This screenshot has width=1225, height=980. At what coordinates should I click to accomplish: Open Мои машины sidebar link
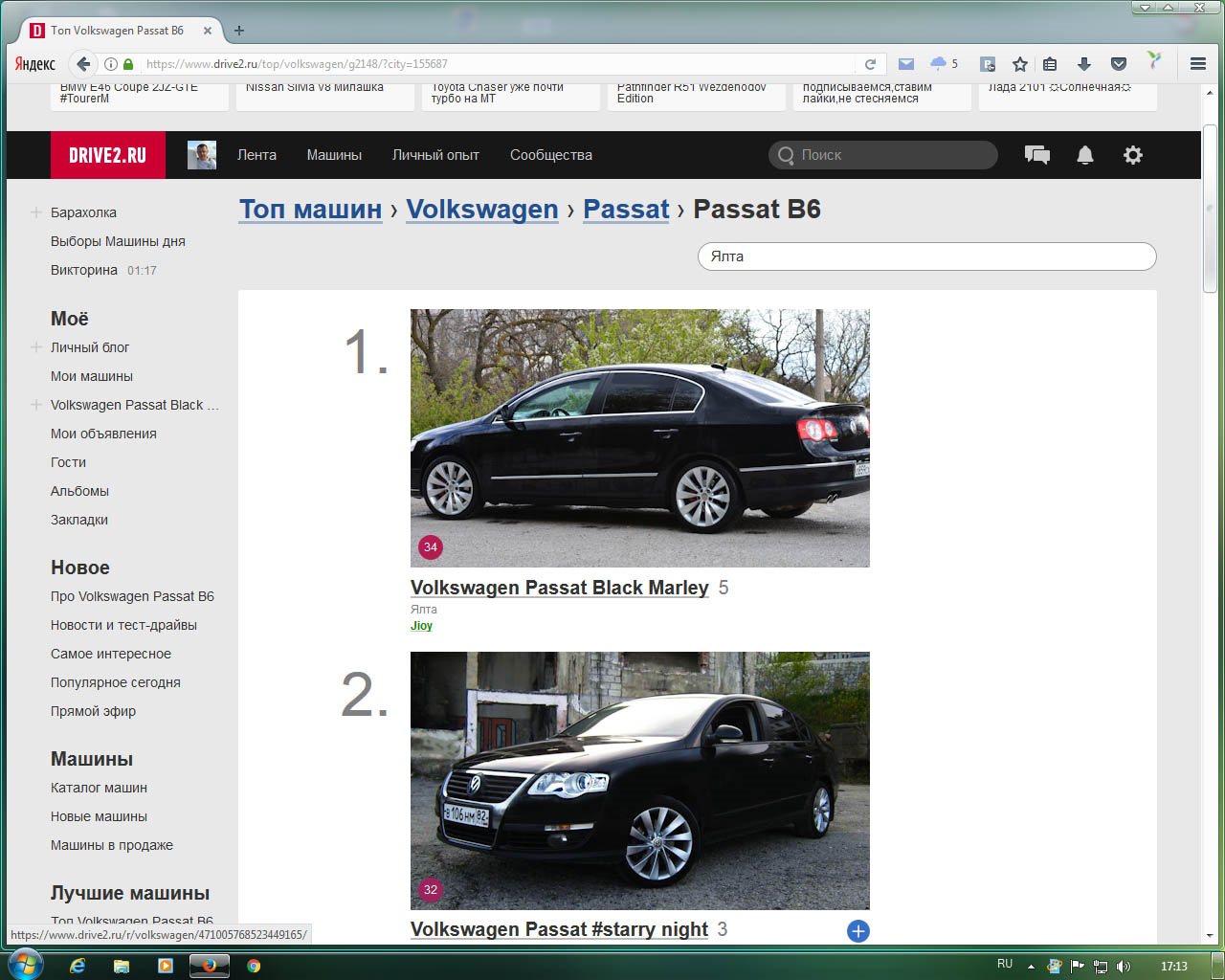[x=92, y=376]
